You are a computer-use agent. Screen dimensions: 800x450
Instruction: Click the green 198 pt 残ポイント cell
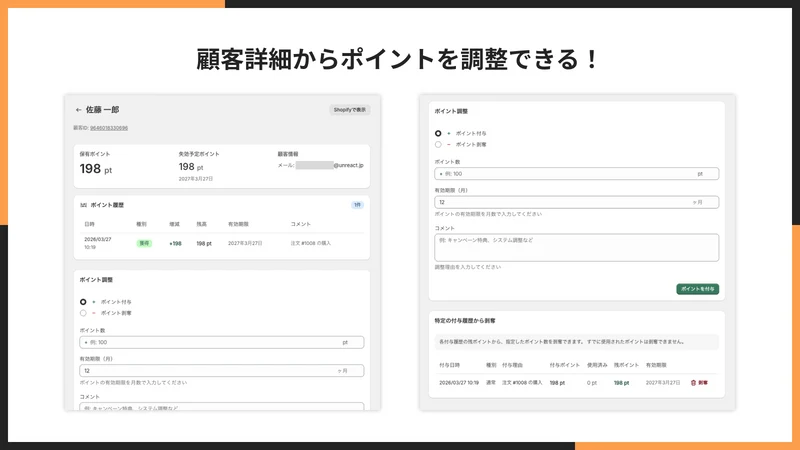click(621, 383)
